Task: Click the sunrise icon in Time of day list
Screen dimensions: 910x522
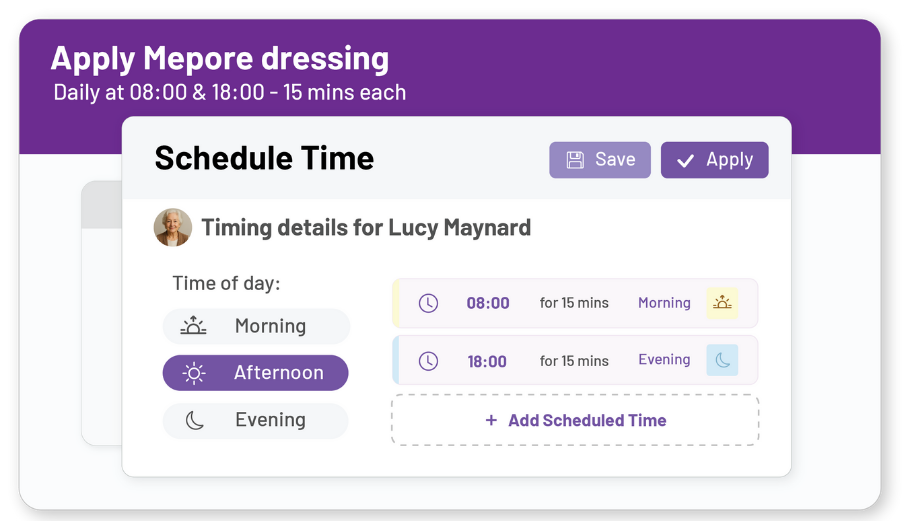Action: 193,326
